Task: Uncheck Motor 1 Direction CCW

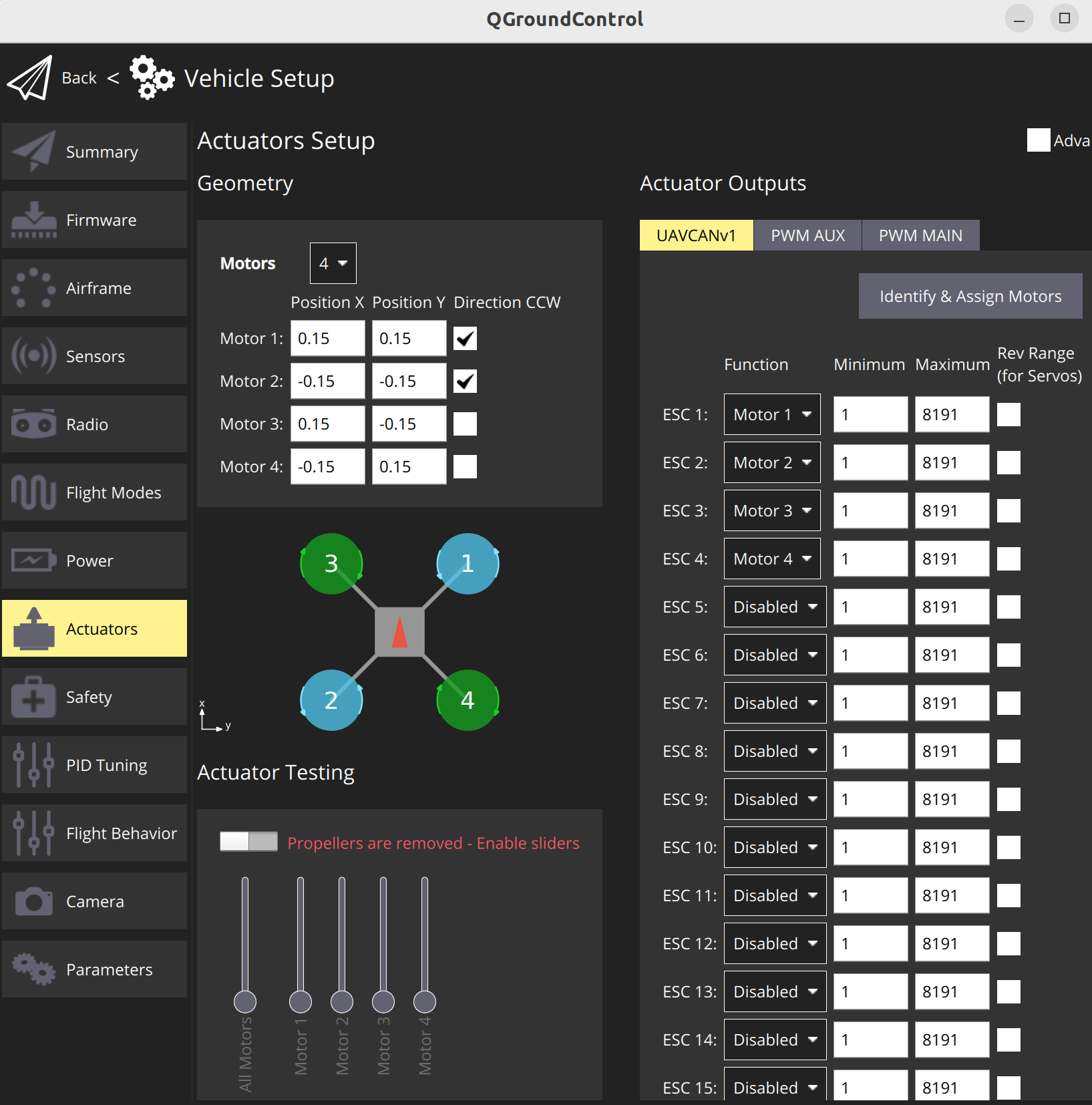Action: [466, 339]
